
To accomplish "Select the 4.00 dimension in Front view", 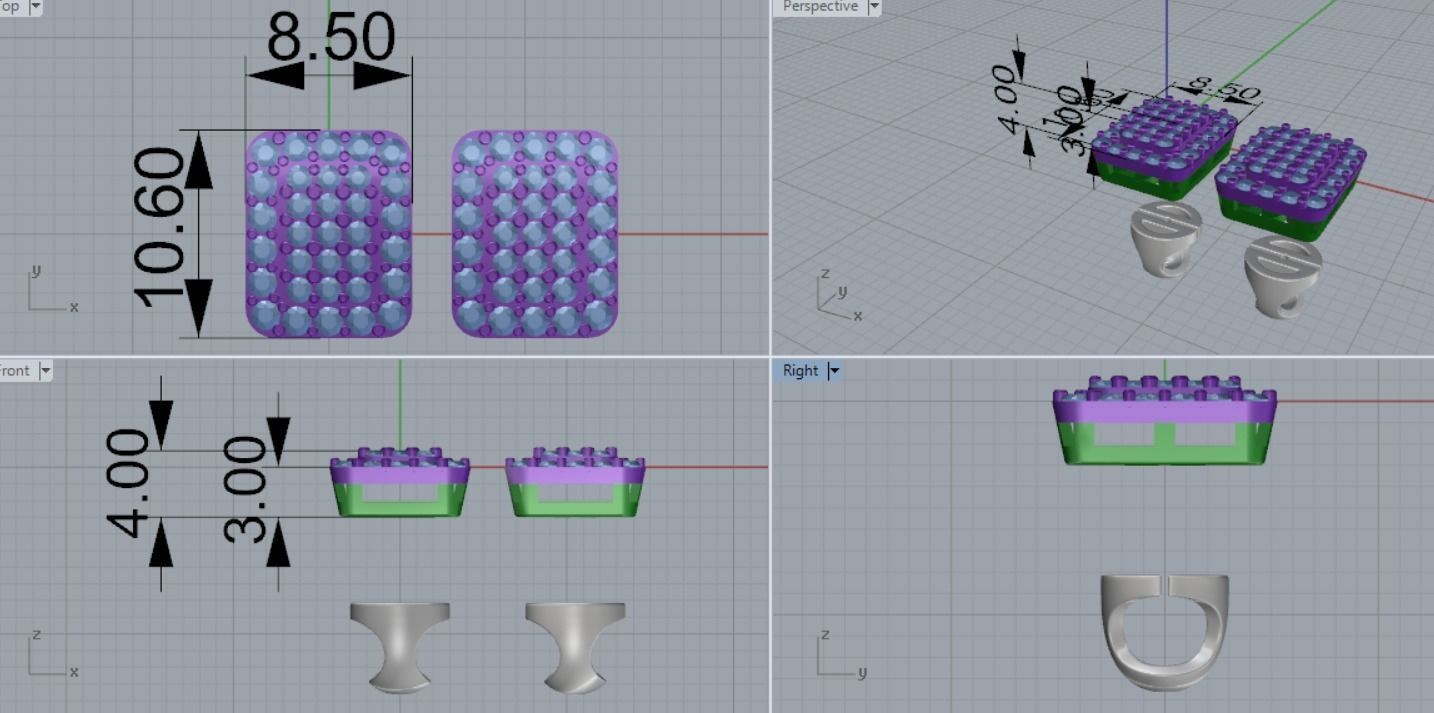I will tap(130, 482).
